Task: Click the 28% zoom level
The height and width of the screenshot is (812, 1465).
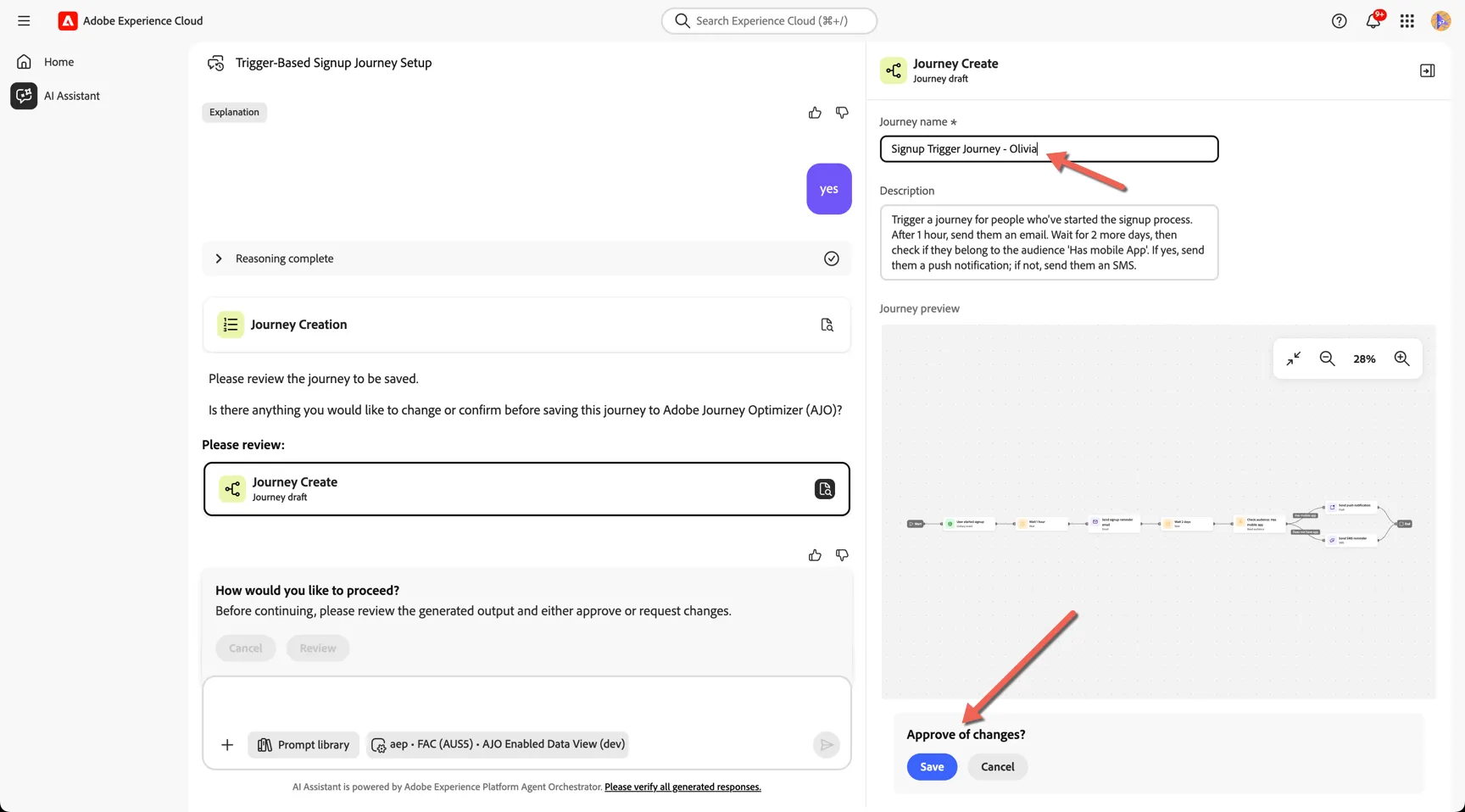Action: (1364, 359)
